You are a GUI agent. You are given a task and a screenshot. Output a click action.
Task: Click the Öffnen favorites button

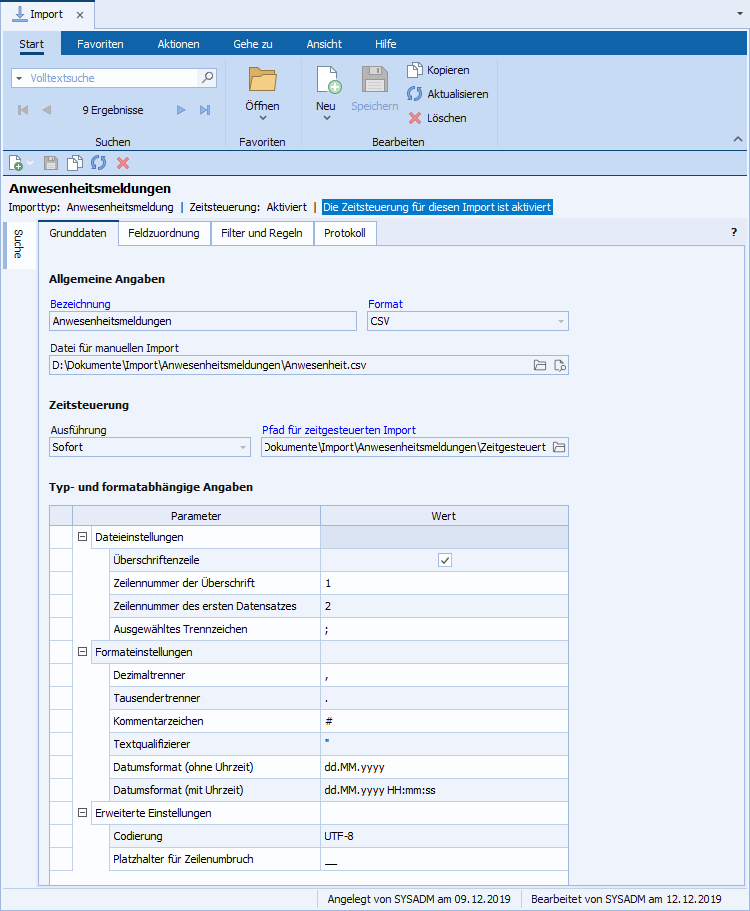[x=262, y=90]
